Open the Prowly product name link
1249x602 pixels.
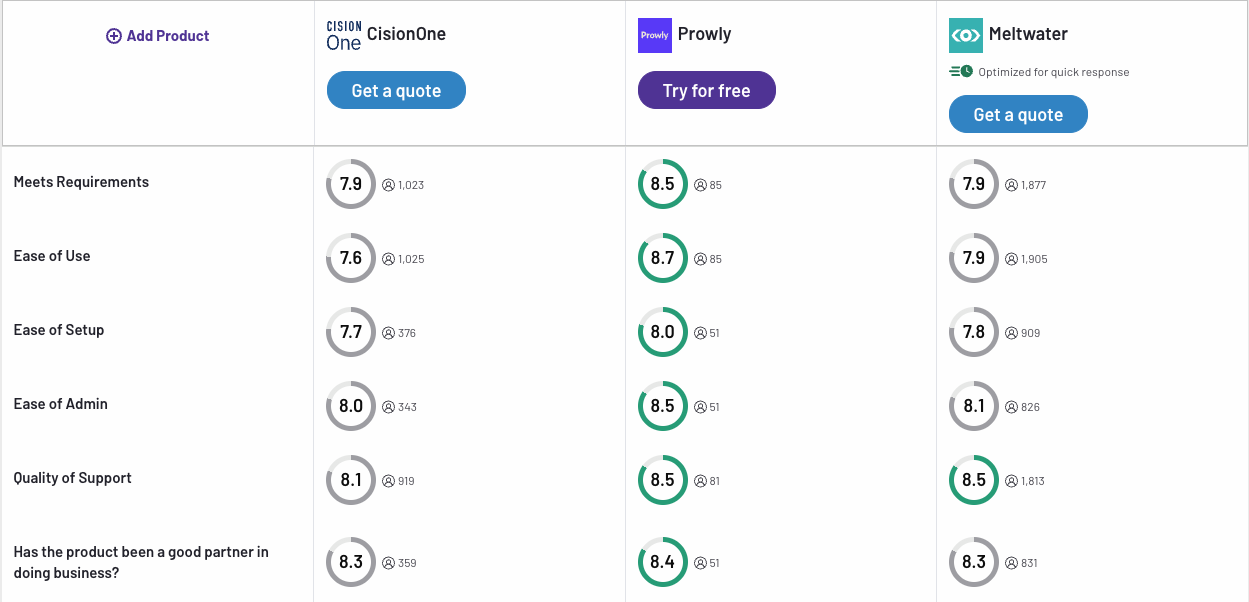[x=704, y=34]
